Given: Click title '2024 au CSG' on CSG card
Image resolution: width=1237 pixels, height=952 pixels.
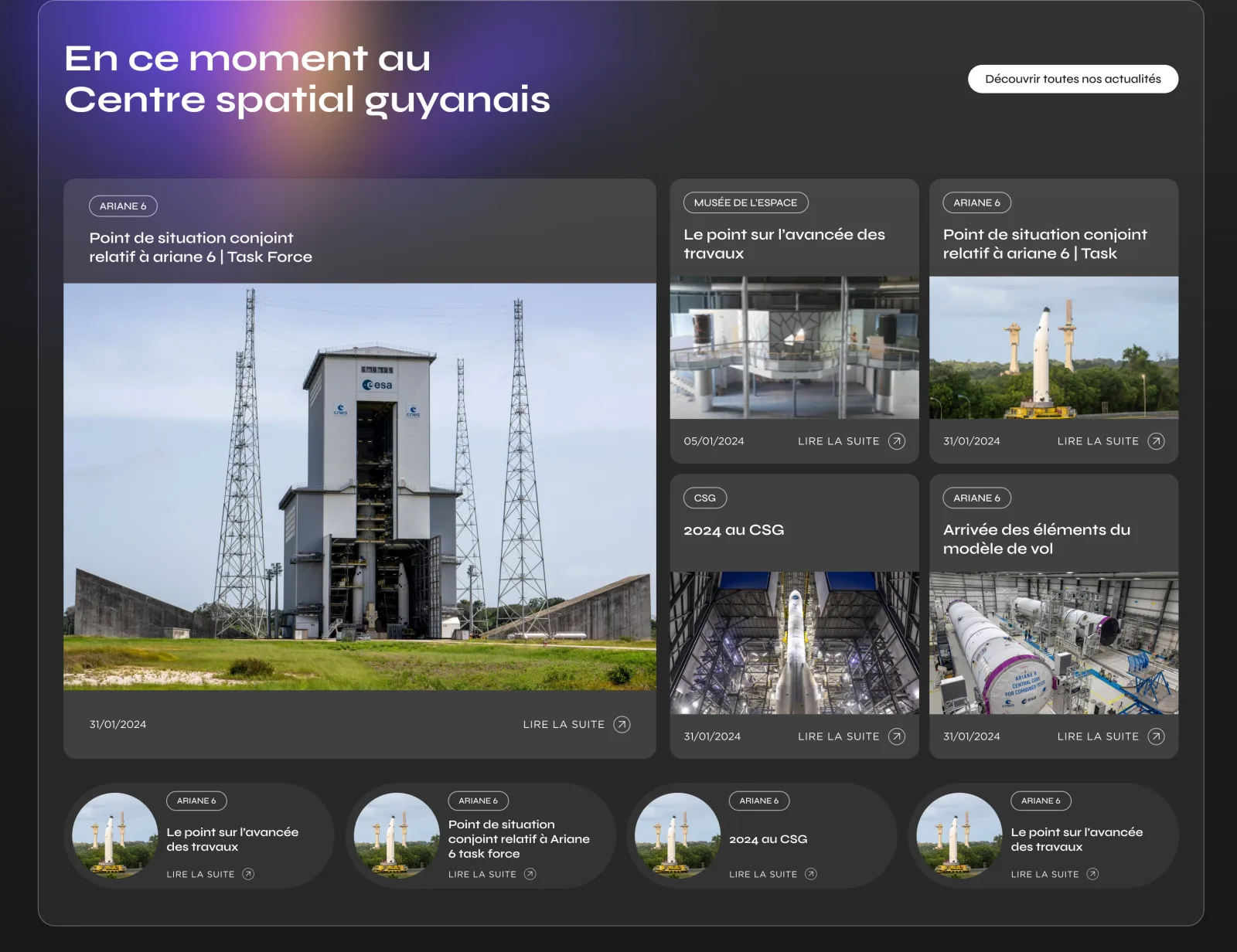Looking at the screenshot, I should [x=734, y=530].
